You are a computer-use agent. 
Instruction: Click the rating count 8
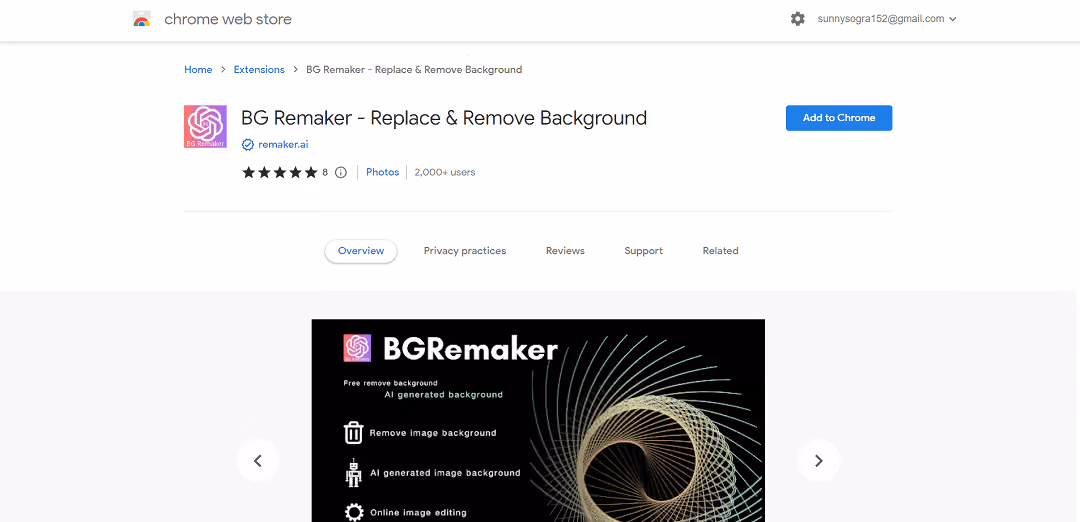[325, 172]
